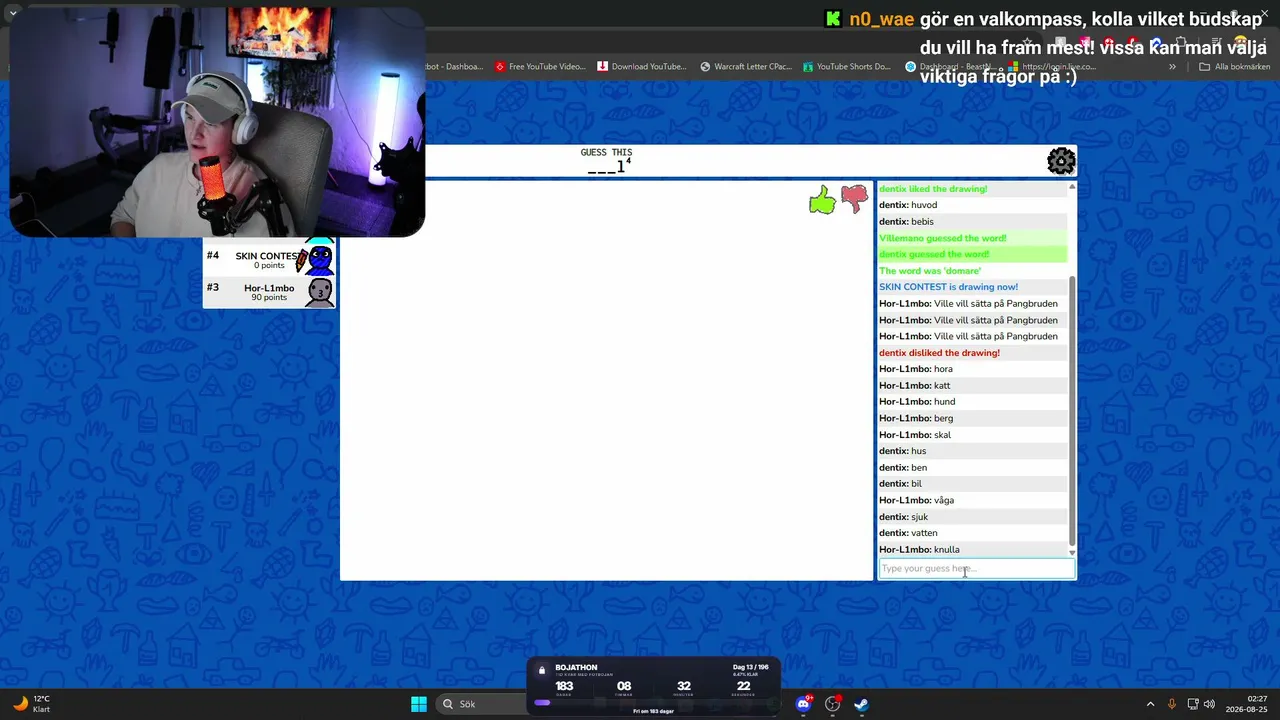Viewport: 1280px width, 720px height.
Task: Click the guess input field
Action: (977, 569)
